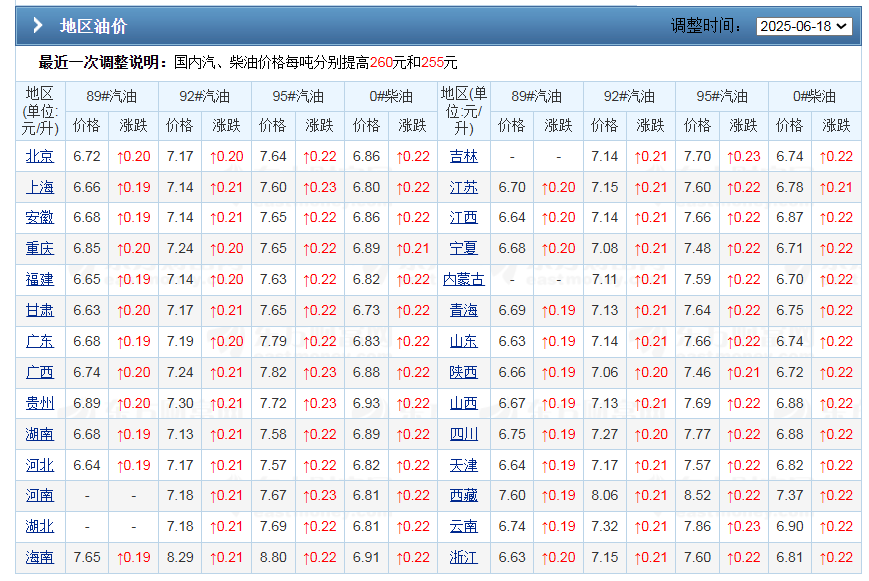Click the 上海 region link
869x581 pixels.
click(40, 187)
